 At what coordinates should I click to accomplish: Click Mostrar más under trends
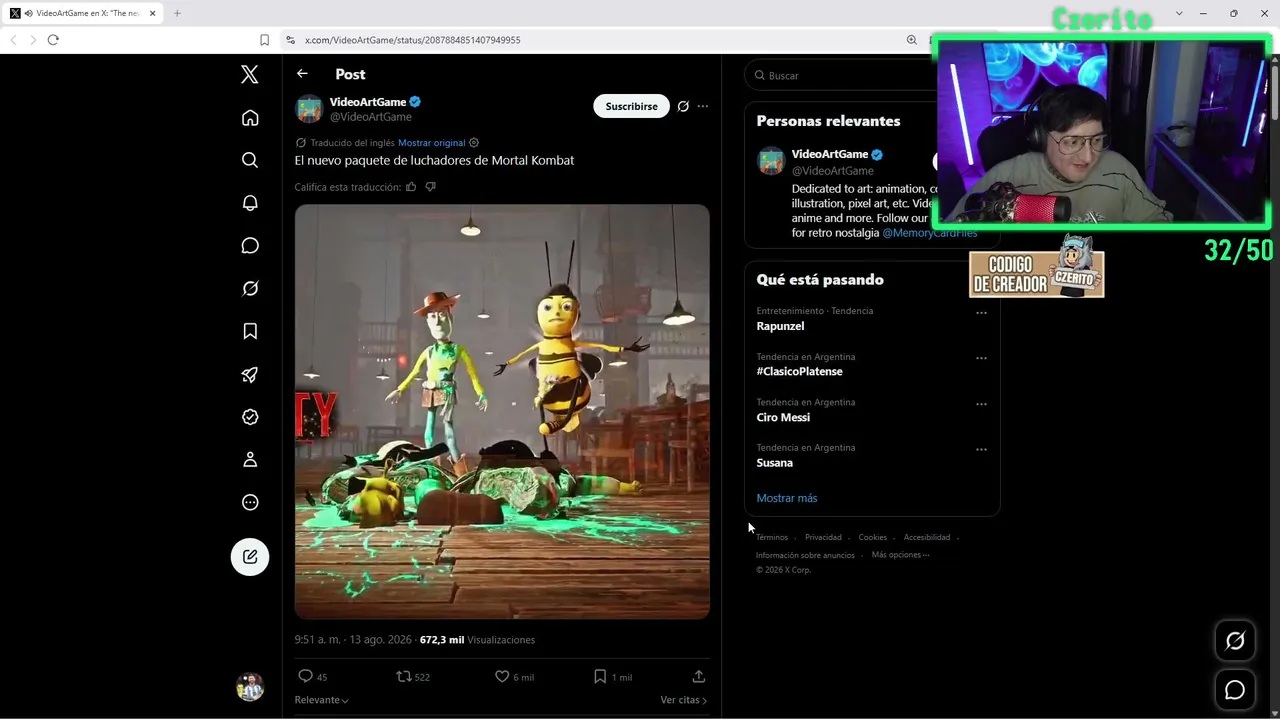coord(787,498)
